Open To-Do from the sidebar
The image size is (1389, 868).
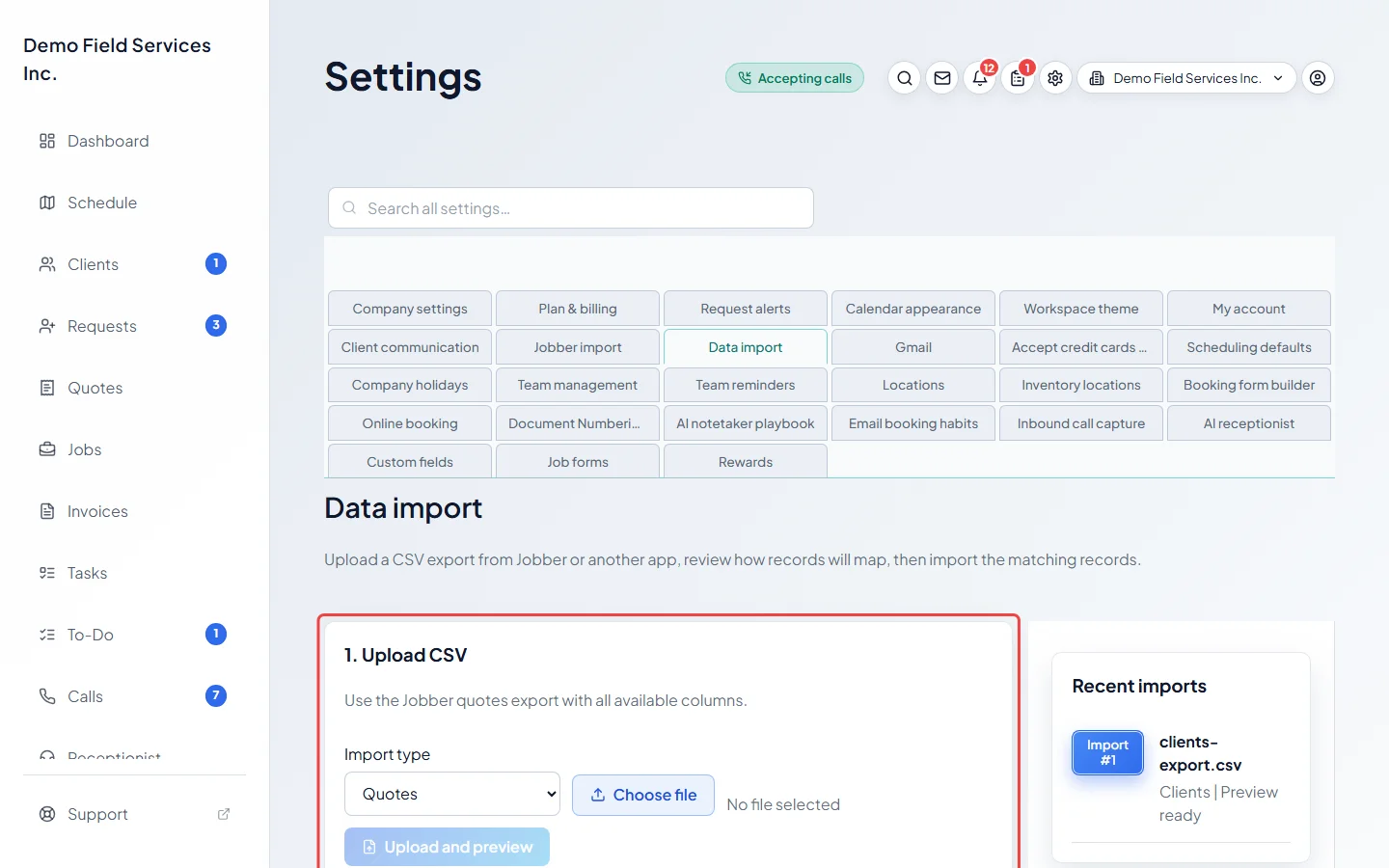(134, 635)
